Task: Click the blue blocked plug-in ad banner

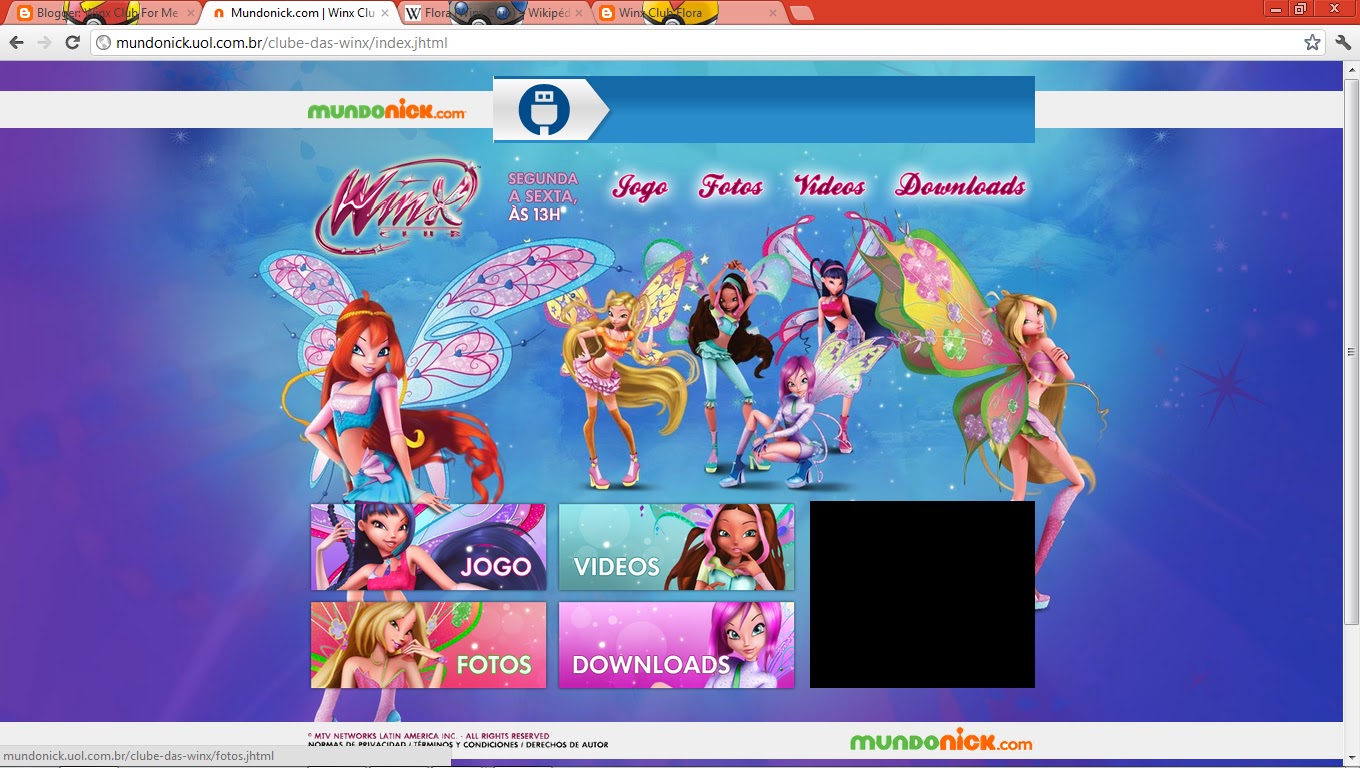Action: click(x=764, y=110)
